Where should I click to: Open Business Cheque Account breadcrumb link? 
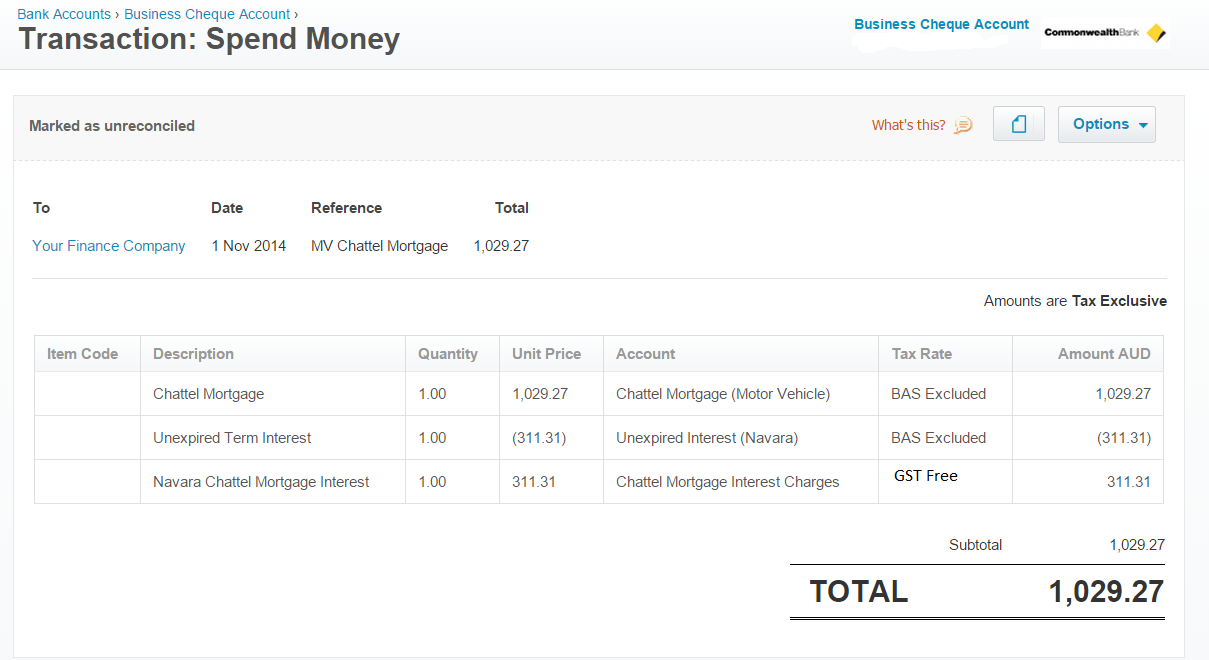click(x=207, y=14)
